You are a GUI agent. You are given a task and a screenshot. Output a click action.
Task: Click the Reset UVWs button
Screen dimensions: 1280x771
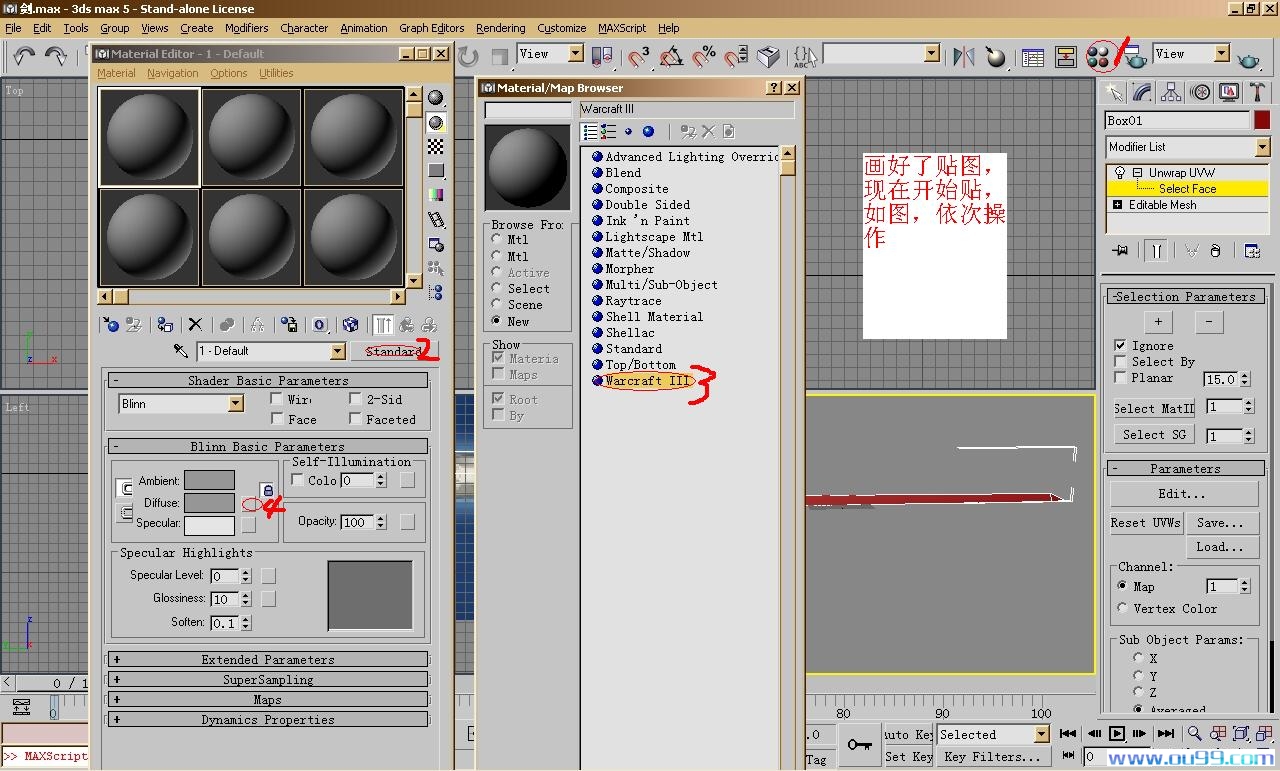pyautogui.click(x=1146, y=522)
